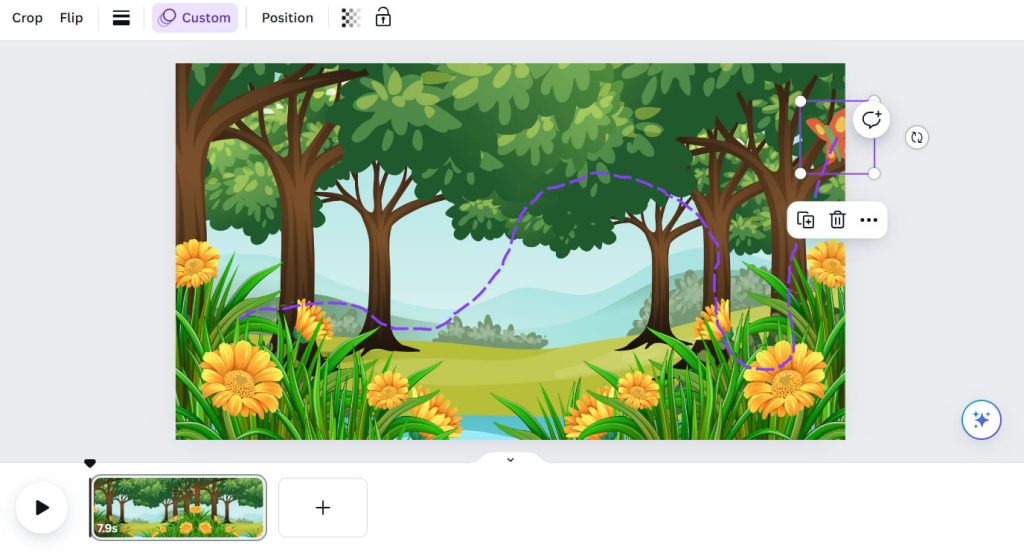Open the transparency checkerboard icon
Image resolution: width=1024 pixels, height=556 pixels.
[x=351, y=18]
